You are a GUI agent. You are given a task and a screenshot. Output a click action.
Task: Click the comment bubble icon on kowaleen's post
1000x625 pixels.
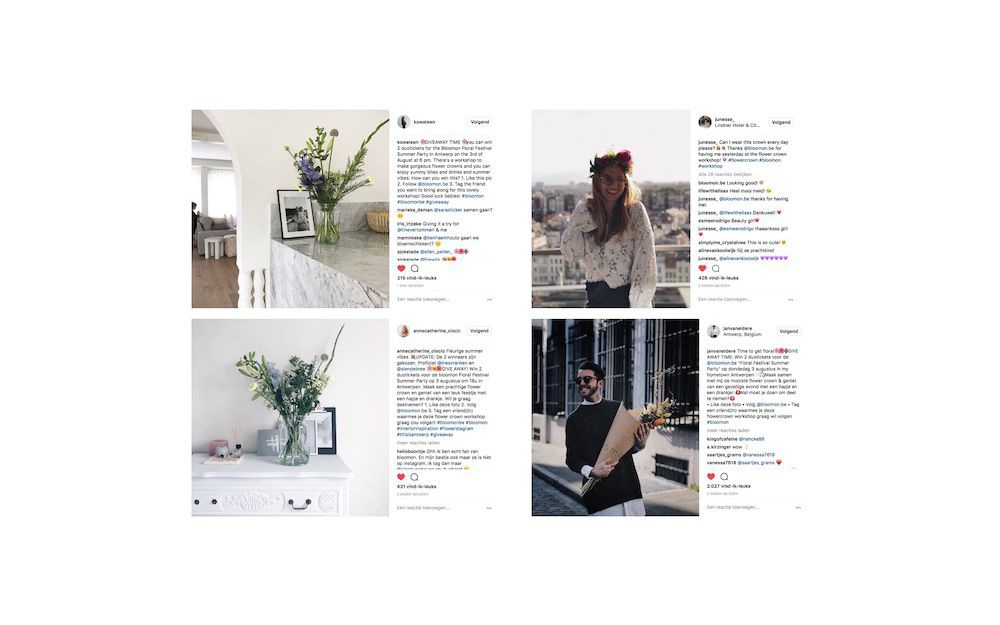coord(415,268)
